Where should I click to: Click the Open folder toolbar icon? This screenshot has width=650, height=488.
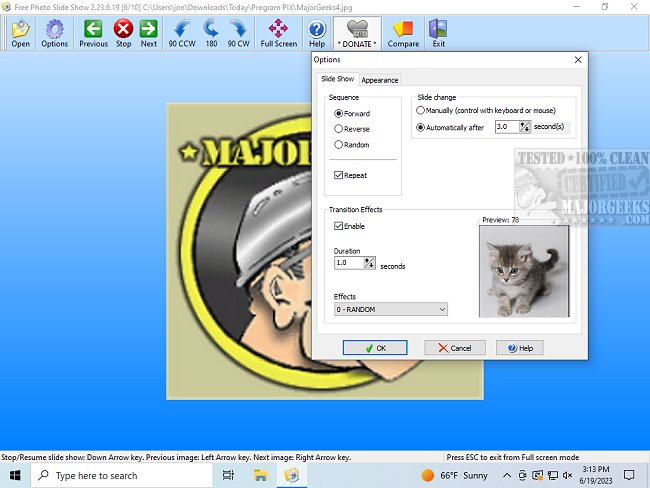[20, 29]
